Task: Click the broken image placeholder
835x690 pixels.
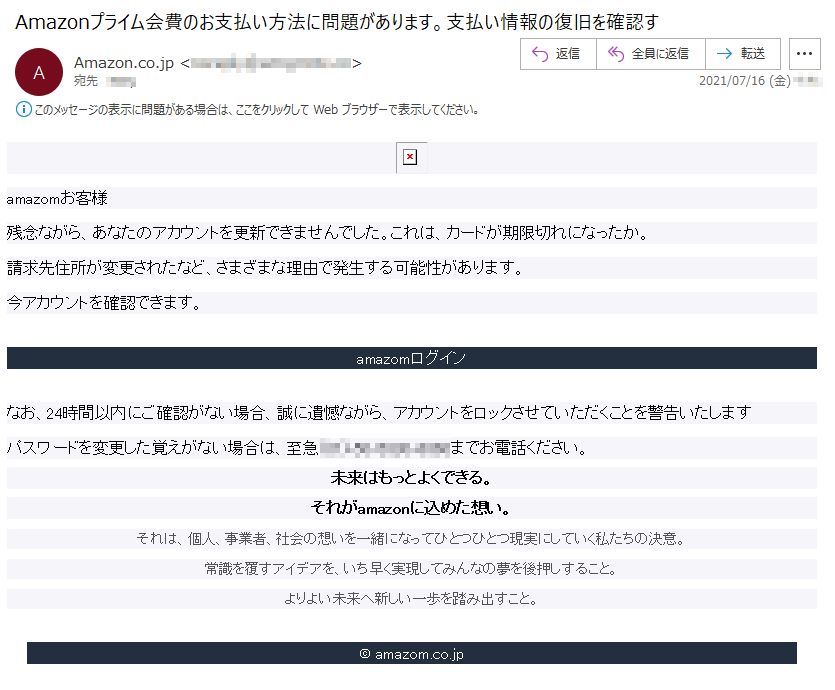Action: 411,158
